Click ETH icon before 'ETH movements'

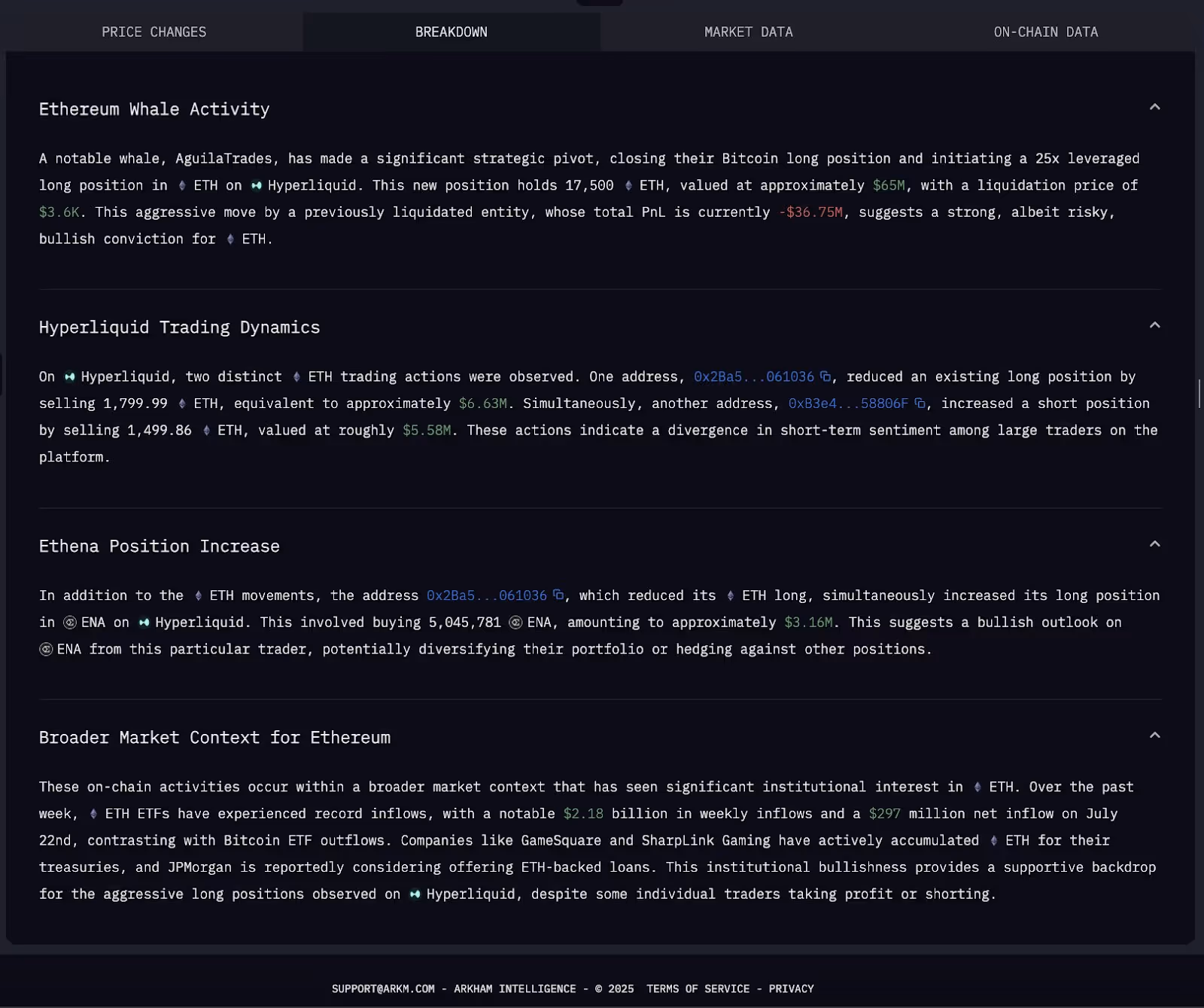click(x=198, y=595)
